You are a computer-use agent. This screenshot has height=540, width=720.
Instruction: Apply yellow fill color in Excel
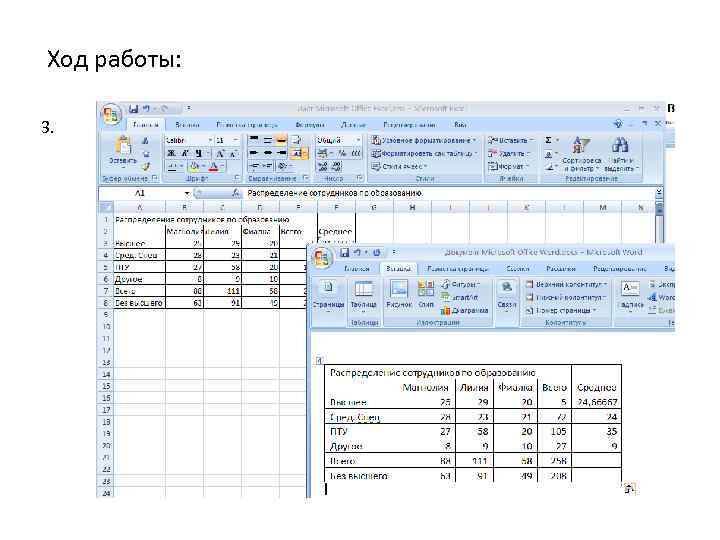tap(194, 166)
